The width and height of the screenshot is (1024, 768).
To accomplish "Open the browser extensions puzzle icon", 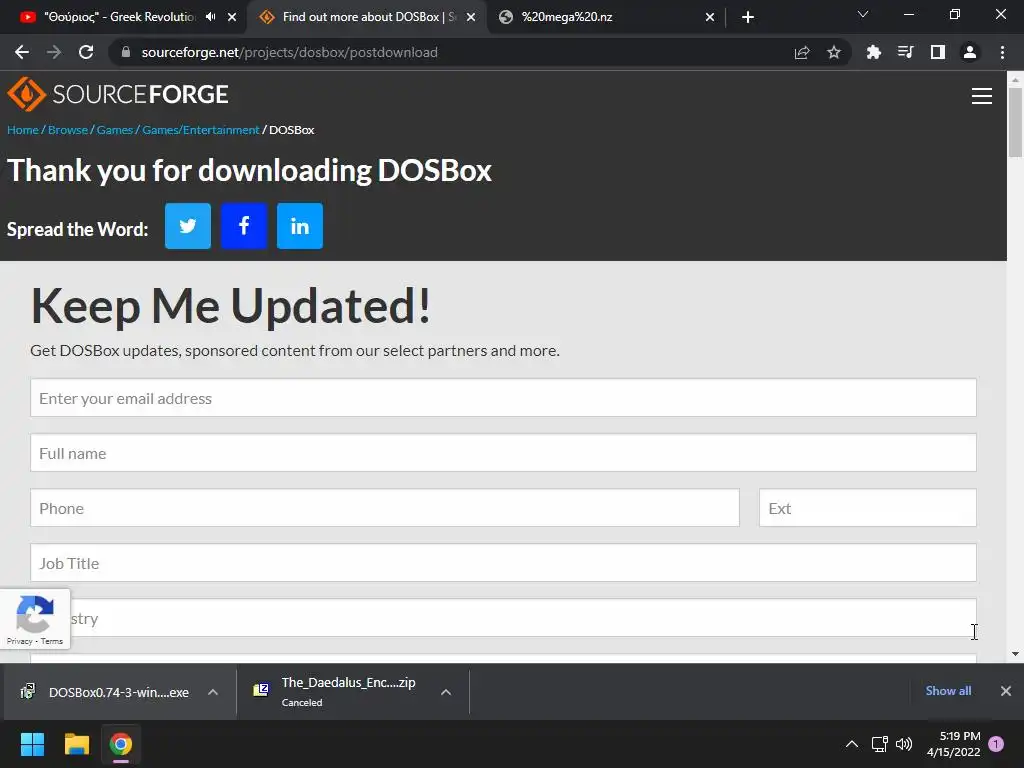I will [873, 52].
